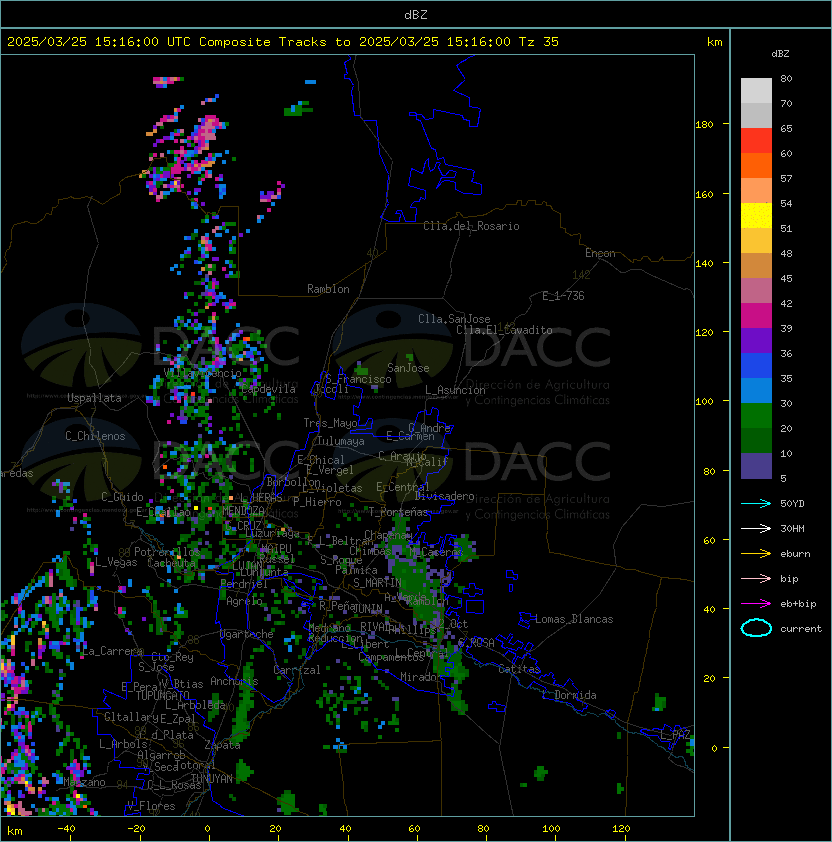The width and height of the screenshot is (832, 842).
Task: Click the 'SanJose' map label near DACC logo
Action: (x=408, y=368)
